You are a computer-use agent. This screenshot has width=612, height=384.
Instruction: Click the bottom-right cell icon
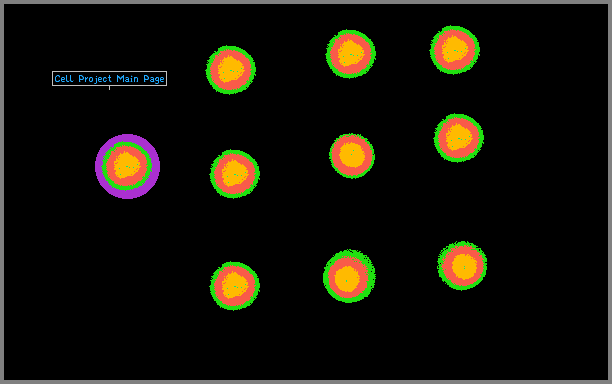[462, 266]
